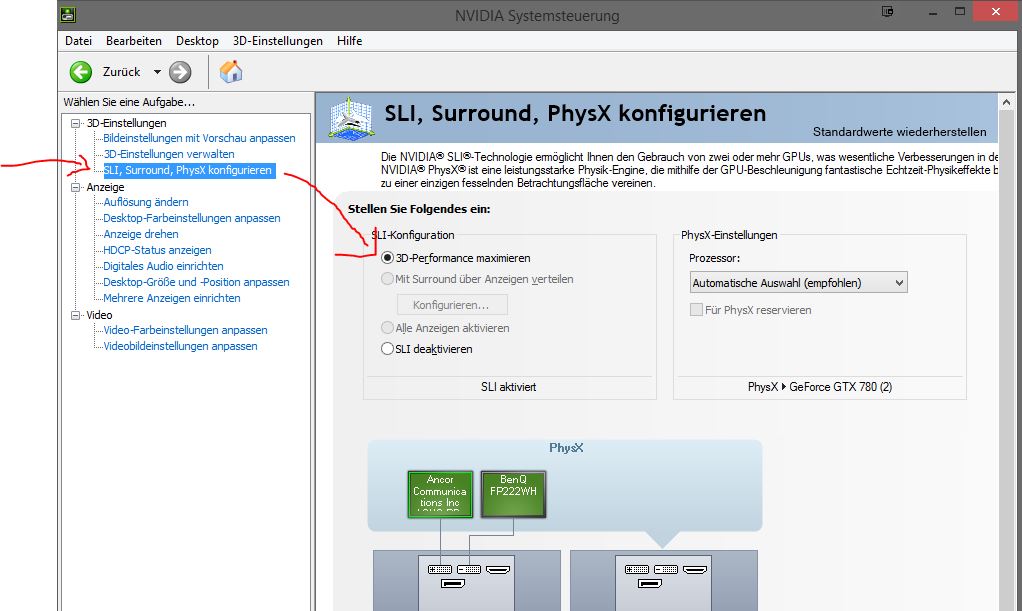Open Bildeinstellungen mit Vorschau anpassen

199,138
